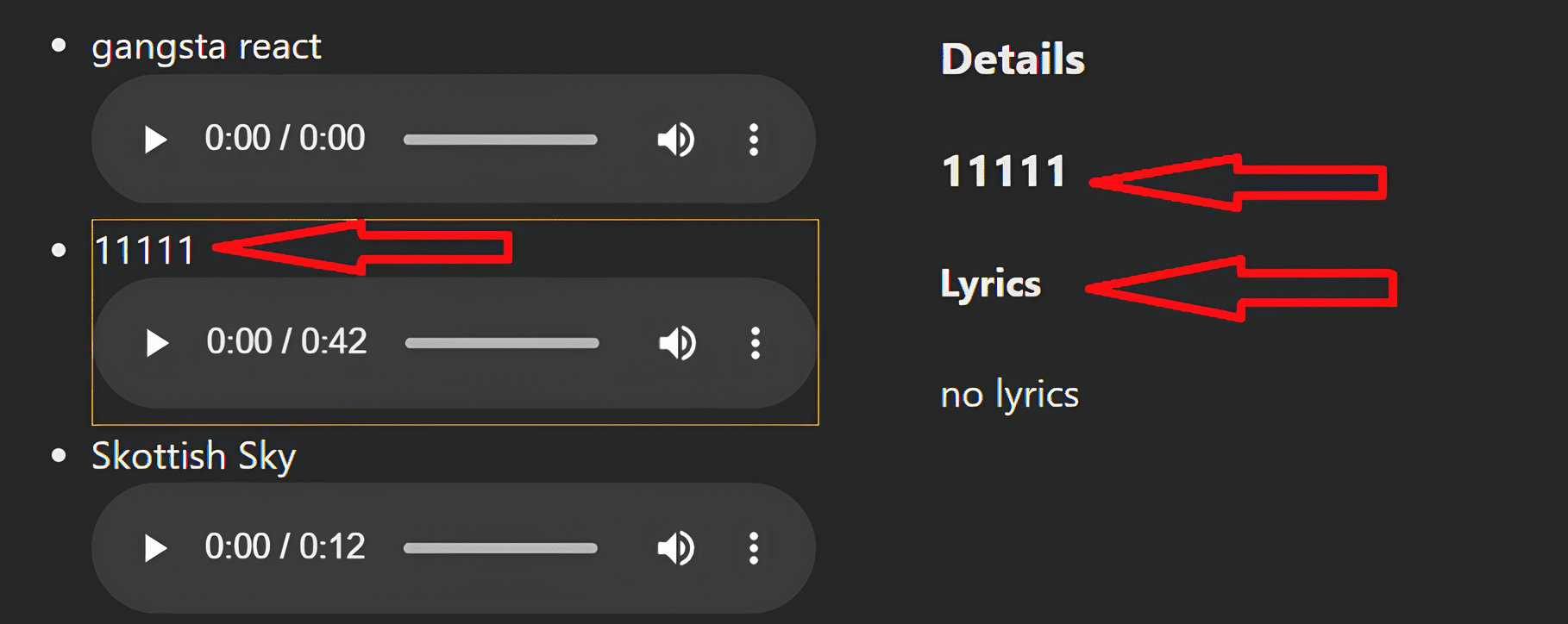Viewport: 1568px width, 624px height.
Task: Seek within the gangsta react progress bar
Action: tap(500, 140)
